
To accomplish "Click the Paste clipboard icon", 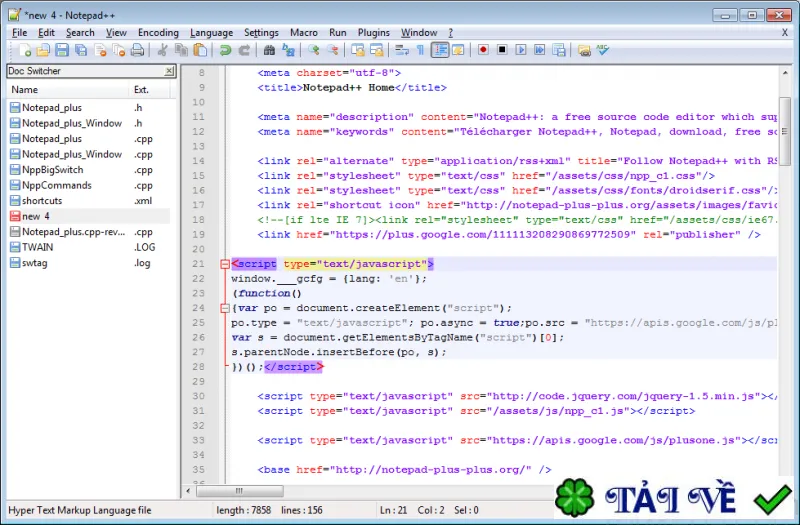I will 201,50.
